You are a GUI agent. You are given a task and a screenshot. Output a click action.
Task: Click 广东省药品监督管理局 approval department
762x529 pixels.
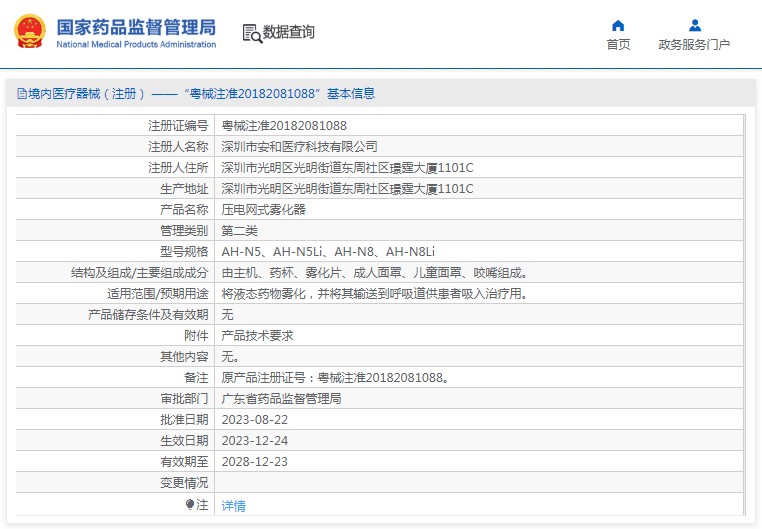click(281, 398)
